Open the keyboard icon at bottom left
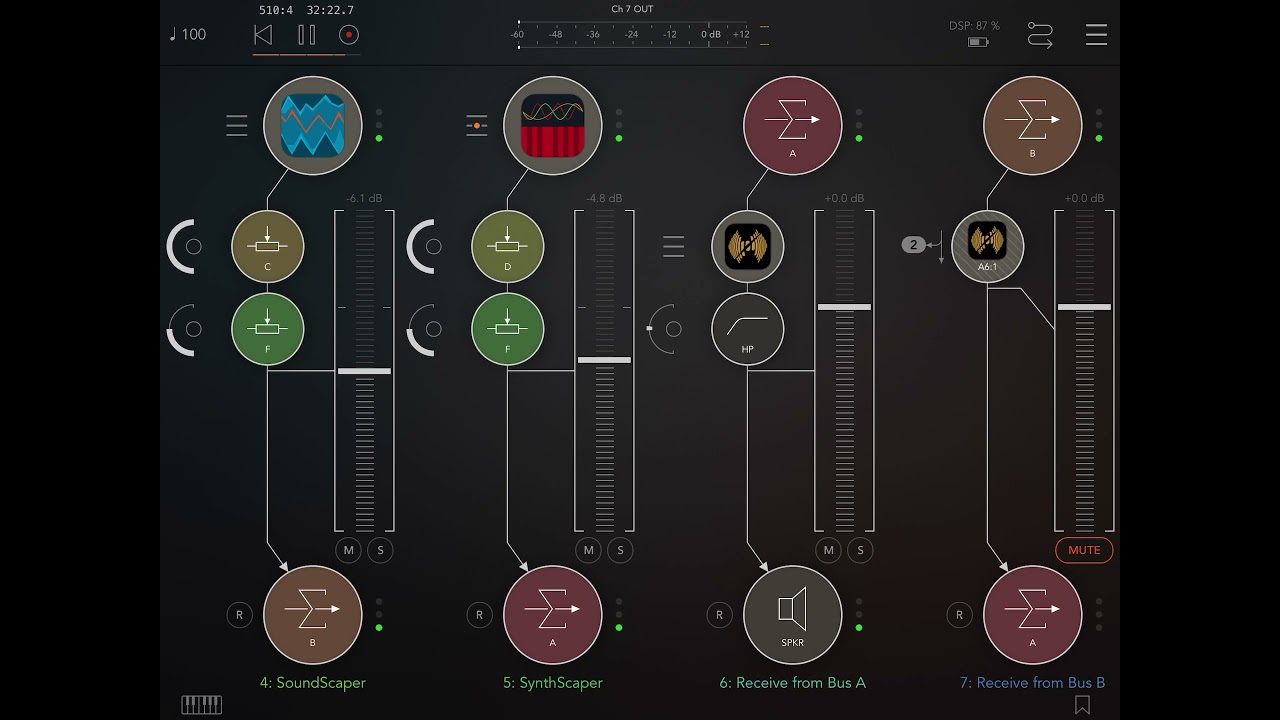This screenshot has width=1280, height=720. [x=201, y=705]
